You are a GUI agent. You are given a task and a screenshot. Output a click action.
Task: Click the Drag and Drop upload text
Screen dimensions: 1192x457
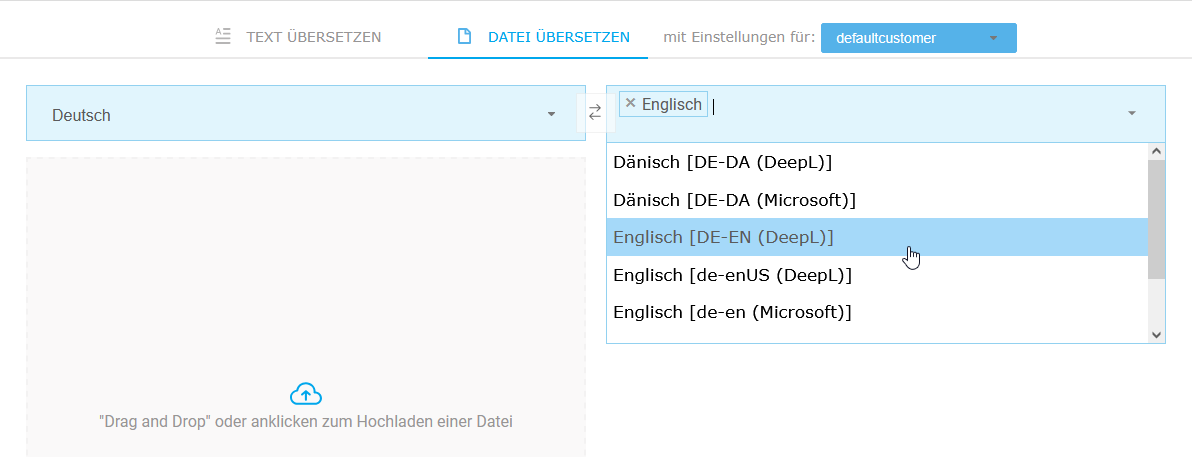tap(305, 422)
